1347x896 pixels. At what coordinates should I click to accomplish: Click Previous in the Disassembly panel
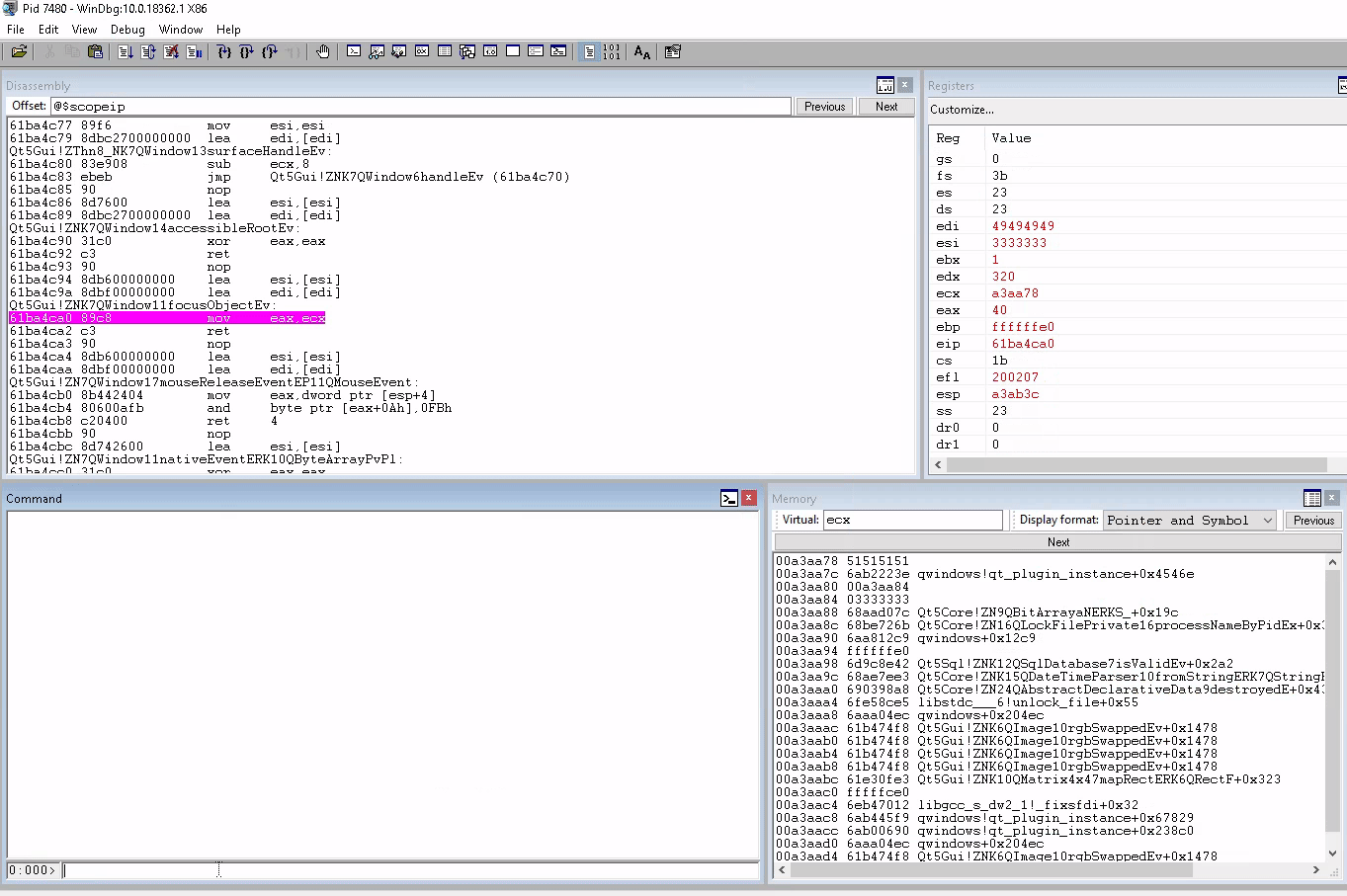click(x=824, y=106)
